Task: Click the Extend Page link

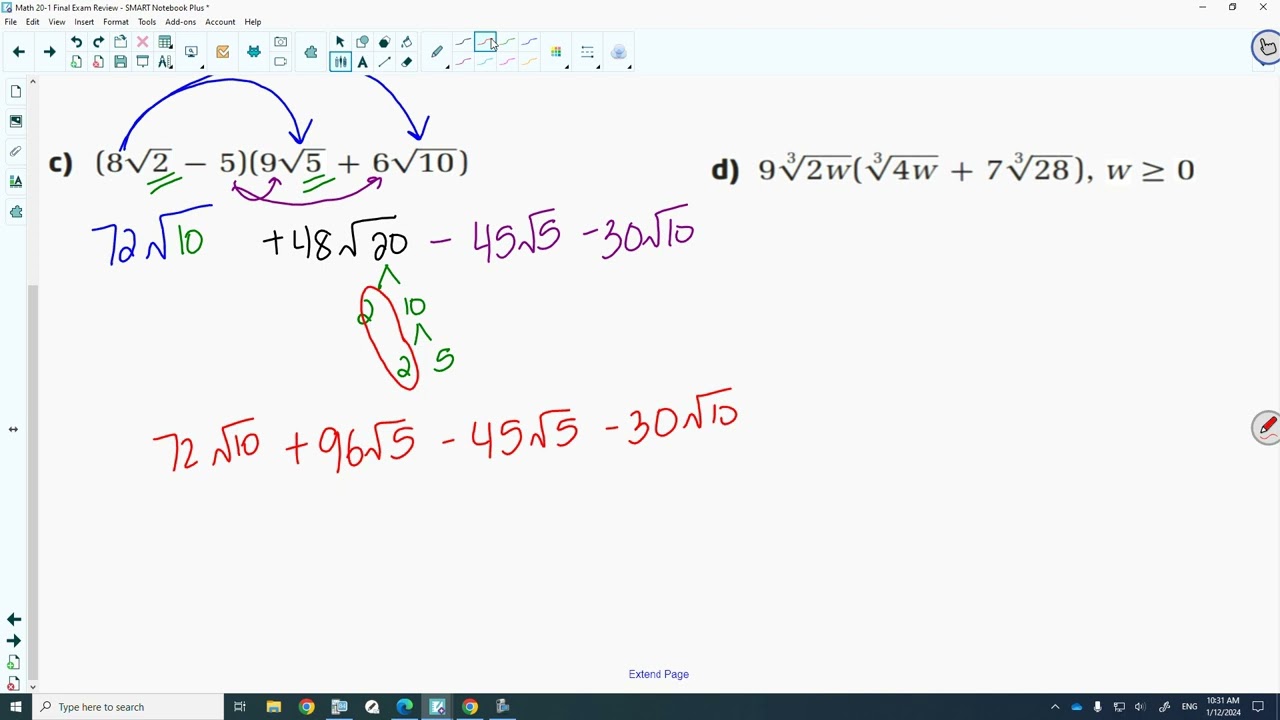Action: [659, 674]
